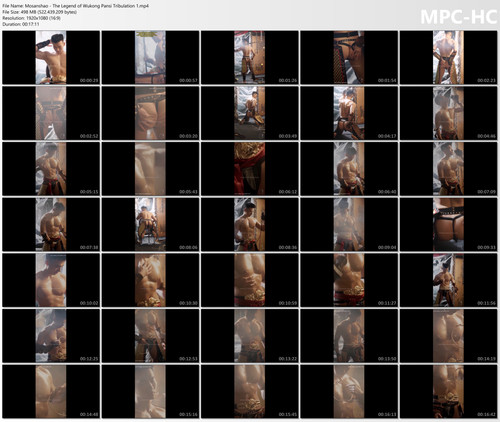Pick the frame marked 00:01:54
Viewport: 500px width, 422px height.
(349, 57)
